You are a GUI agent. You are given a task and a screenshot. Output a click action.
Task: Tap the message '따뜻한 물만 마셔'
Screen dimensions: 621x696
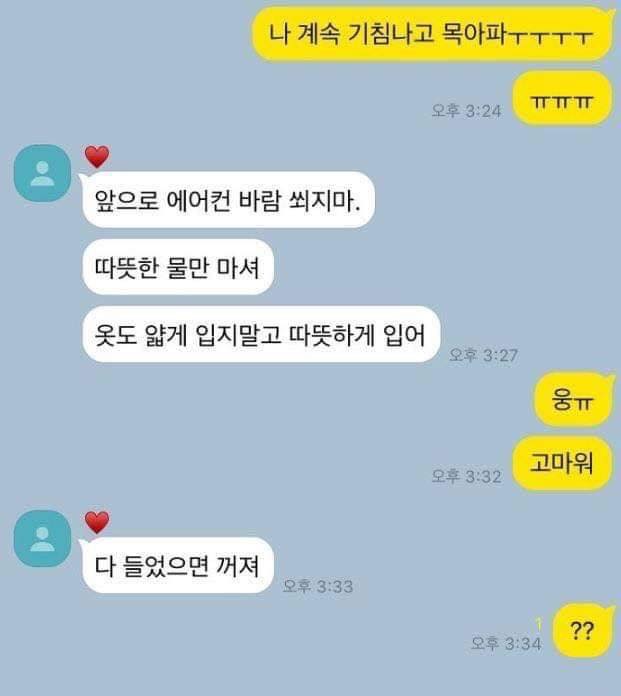click(177, 267)
